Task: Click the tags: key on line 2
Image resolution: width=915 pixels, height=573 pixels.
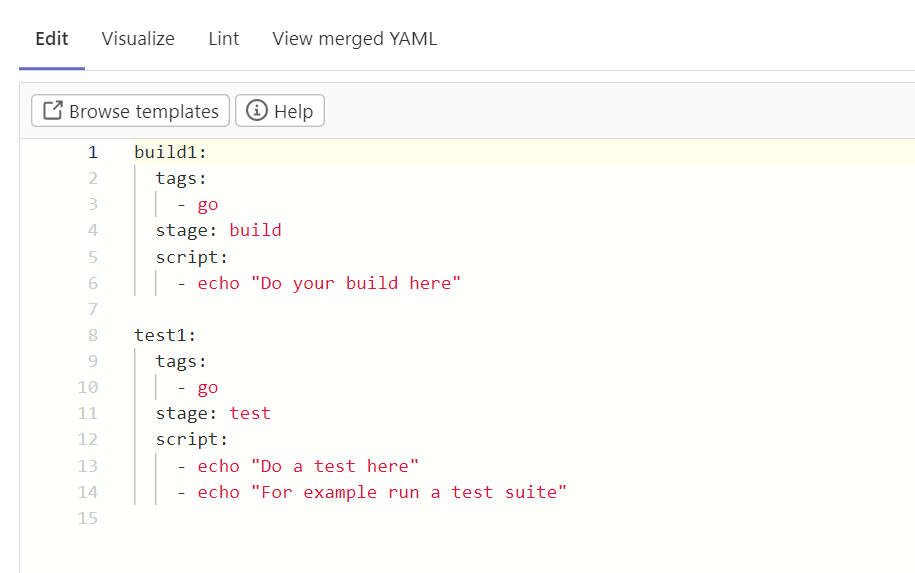Action: coord(181,179)
